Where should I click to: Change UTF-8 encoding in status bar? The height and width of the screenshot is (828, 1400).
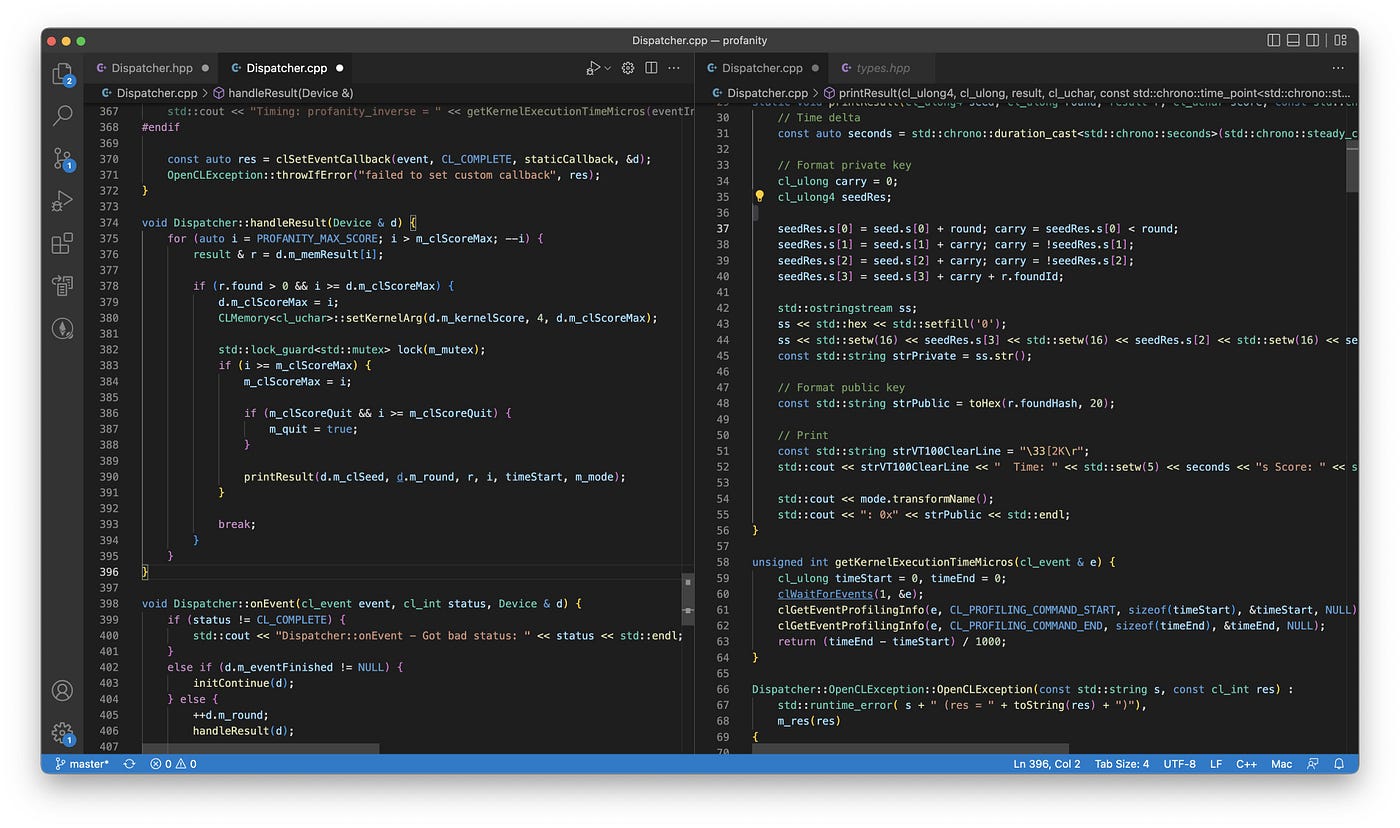point(1179,764)
